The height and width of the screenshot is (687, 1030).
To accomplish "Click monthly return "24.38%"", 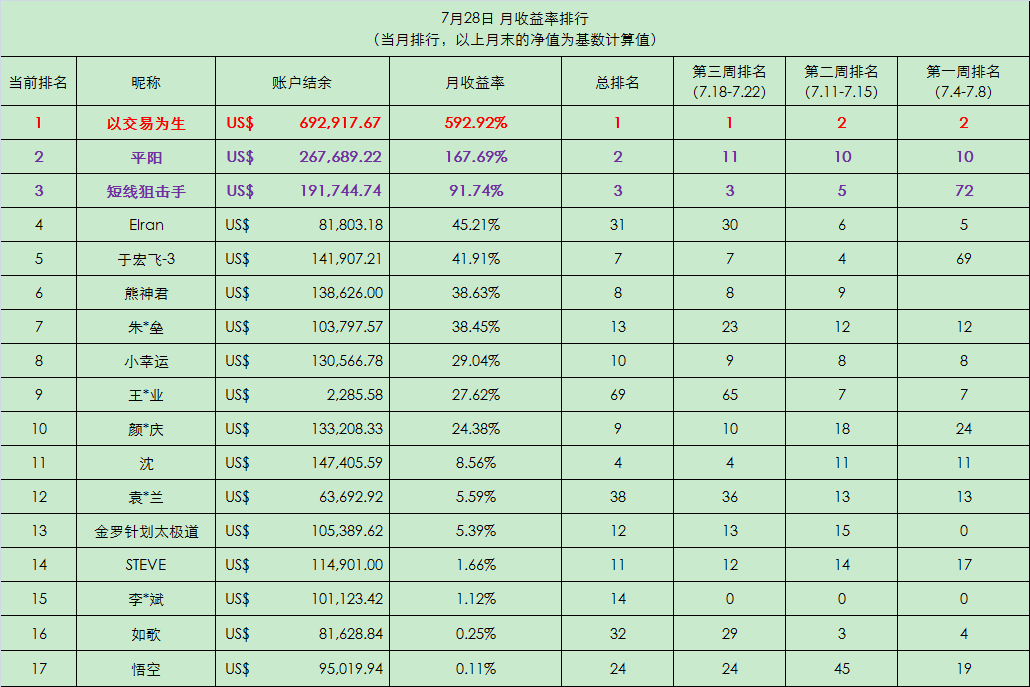I will (476, 429).
